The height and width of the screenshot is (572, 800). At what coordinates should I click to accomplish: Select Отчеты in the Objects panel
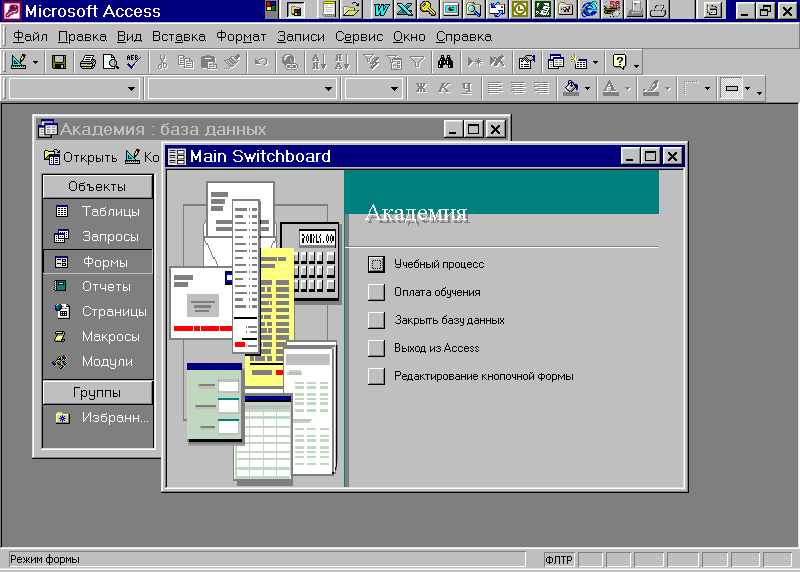pyautogui.click(x=98, y=286)
